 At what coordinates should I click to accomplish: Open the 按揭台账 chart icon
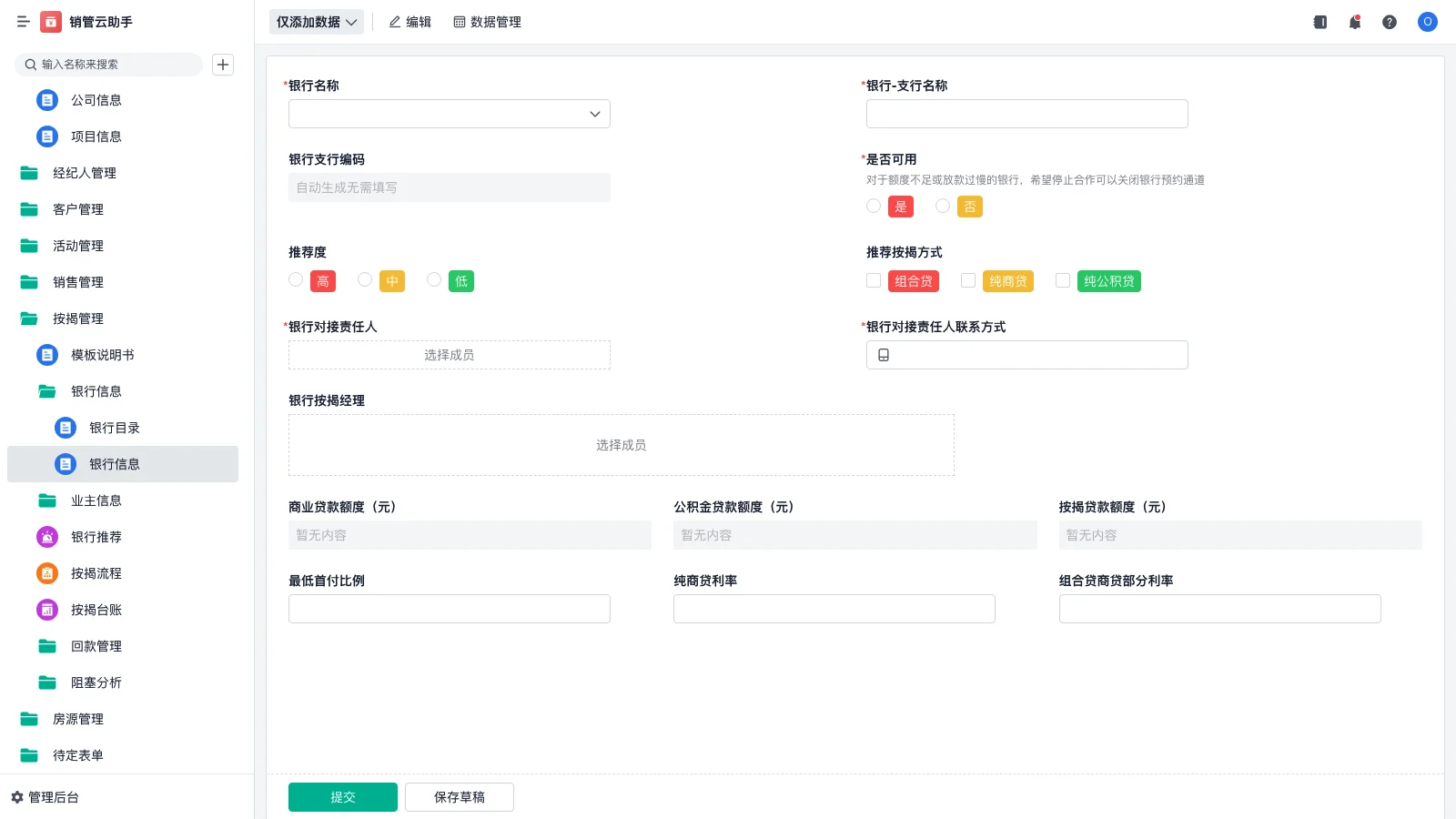[x=46, y=610]
